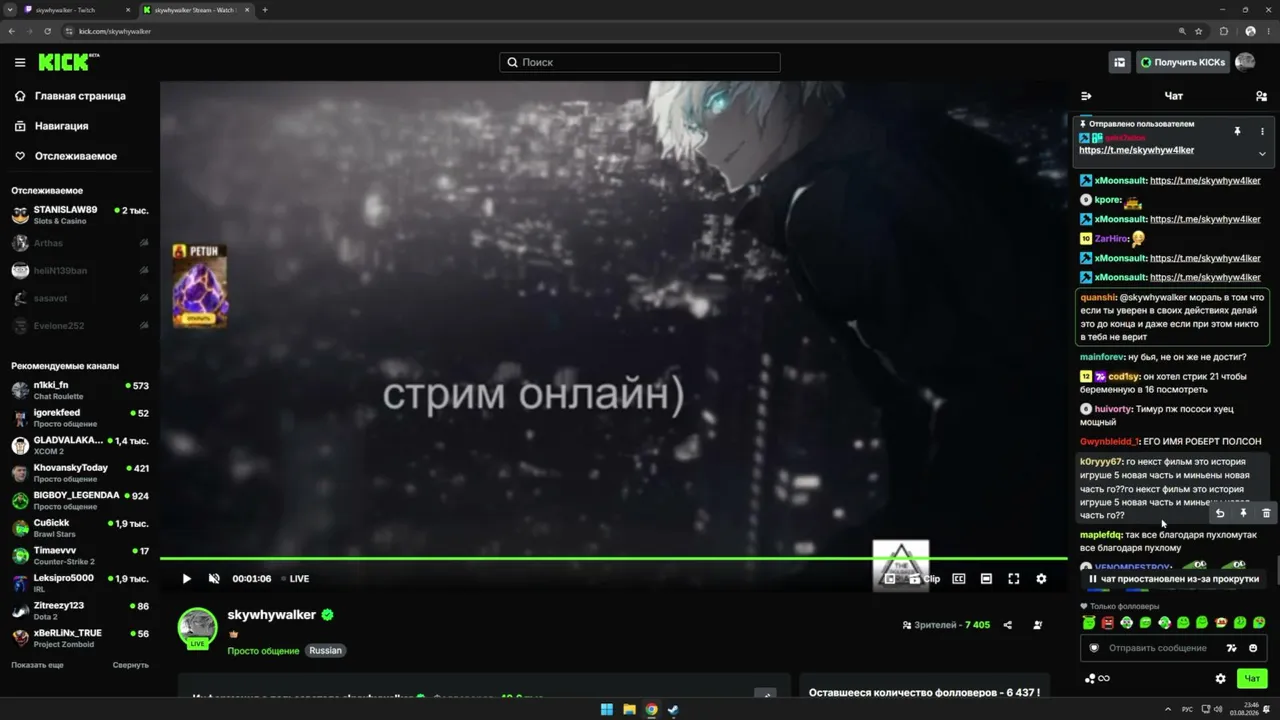Go to Главная страница
The image size is (1280, 720).
pos(80,96)
